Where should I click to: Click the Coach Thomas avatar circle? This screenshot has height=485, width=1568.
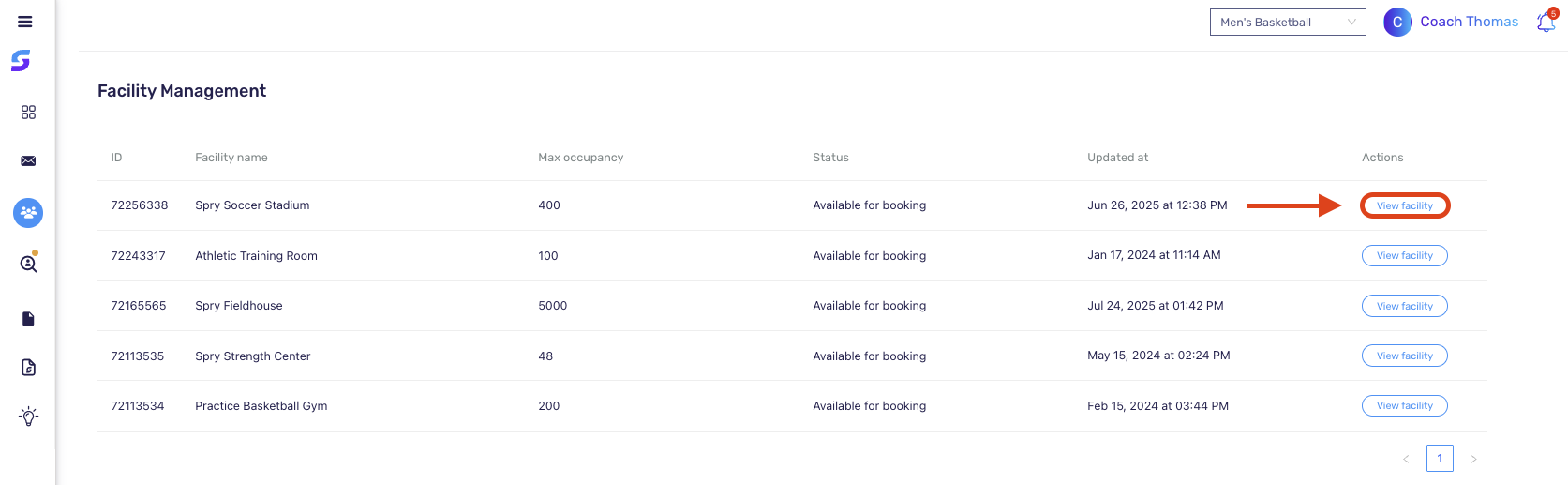pos(1397,22)
